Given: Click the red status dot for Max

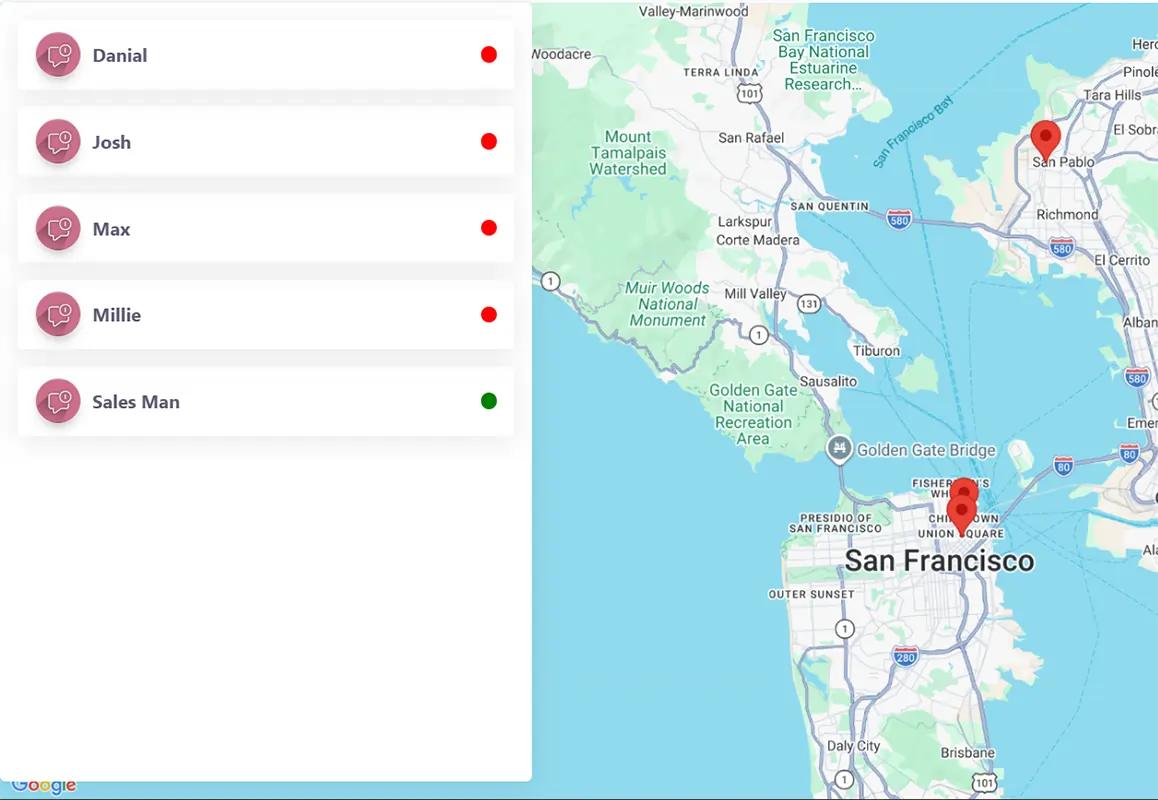Looking at the screenshot, I should [x=489, y=228].
